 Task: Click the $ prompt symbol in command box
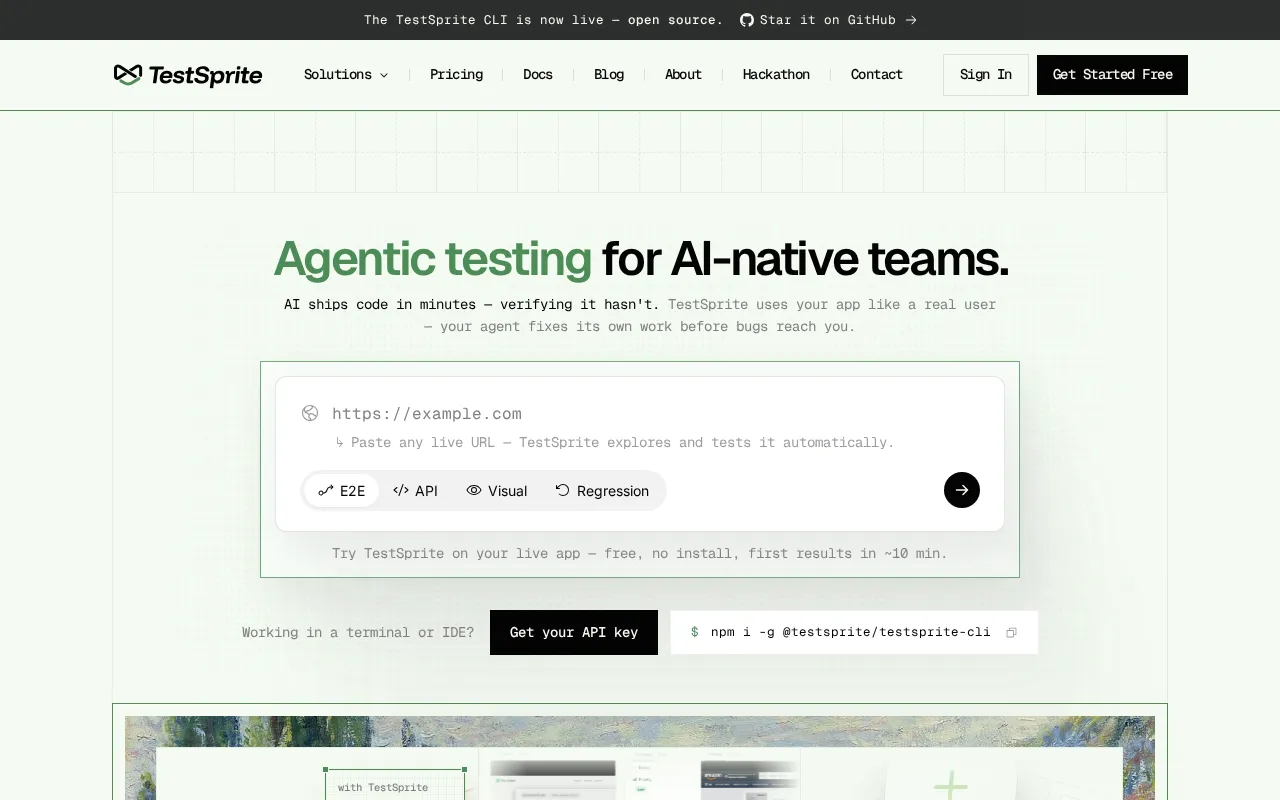coord(694,632)
